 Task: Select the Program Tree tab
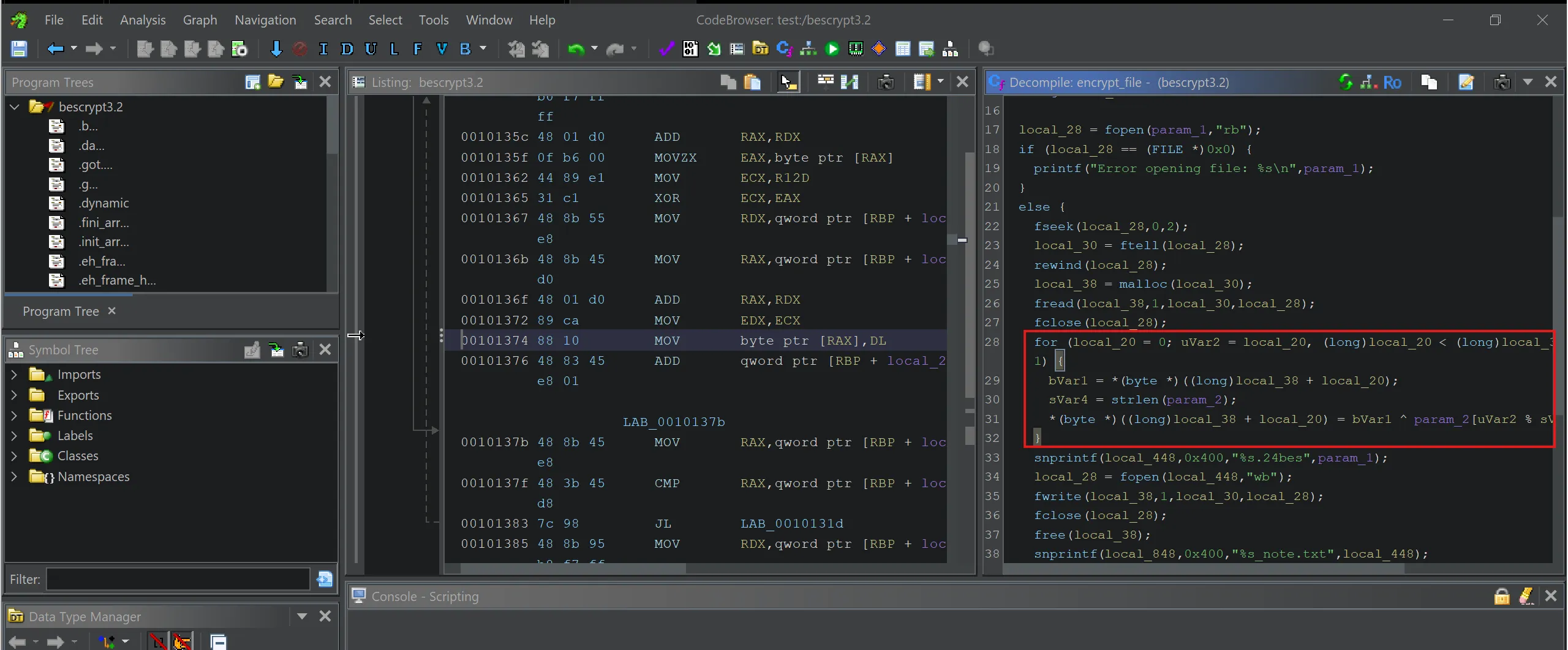point(61,312)
